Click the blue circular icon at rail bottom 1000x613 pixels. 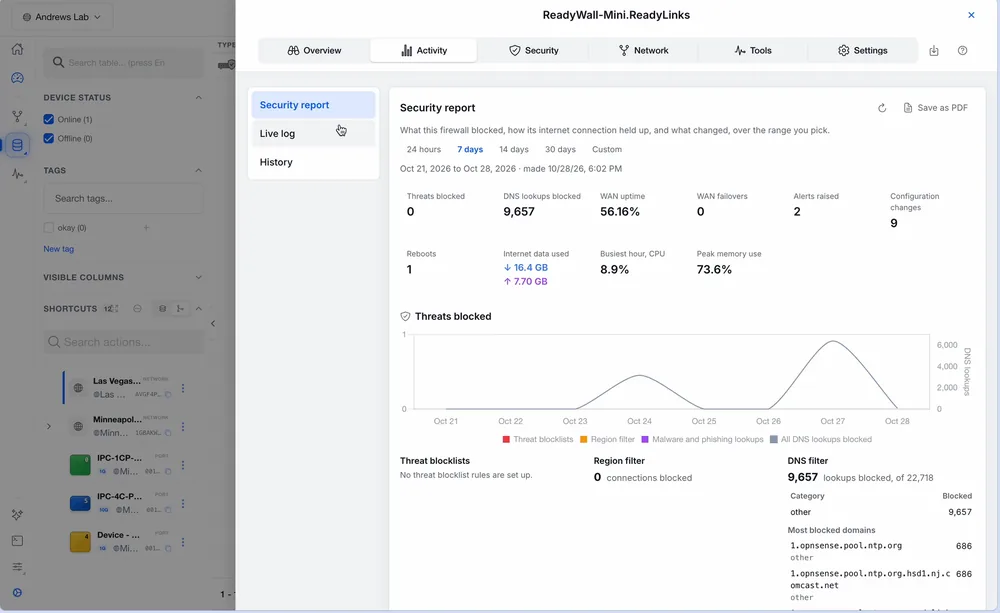[17, 593]
